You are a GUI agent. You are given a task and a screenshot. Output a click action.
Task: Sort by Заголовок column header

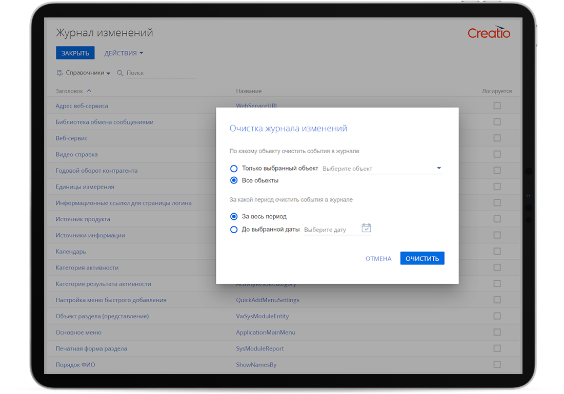(73, 91)
